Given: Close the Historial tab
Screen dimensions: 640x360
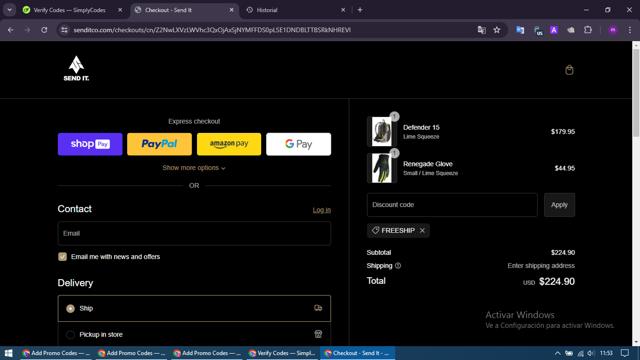Looking at the screenshot, I should click(x=343, y=10).
